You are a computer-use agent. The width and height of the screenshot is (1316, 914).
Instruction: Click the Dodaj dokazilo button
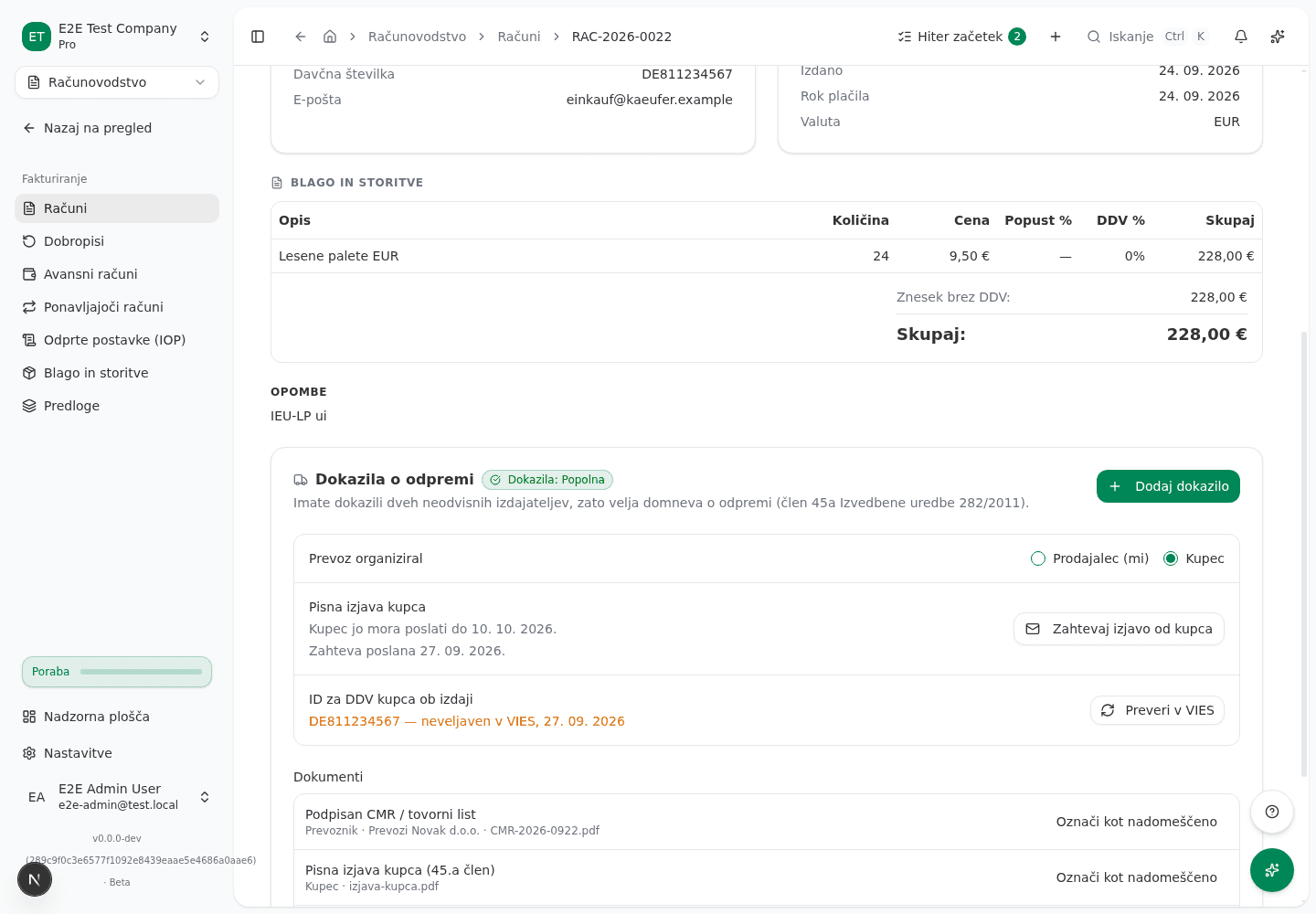point(1168,486)
